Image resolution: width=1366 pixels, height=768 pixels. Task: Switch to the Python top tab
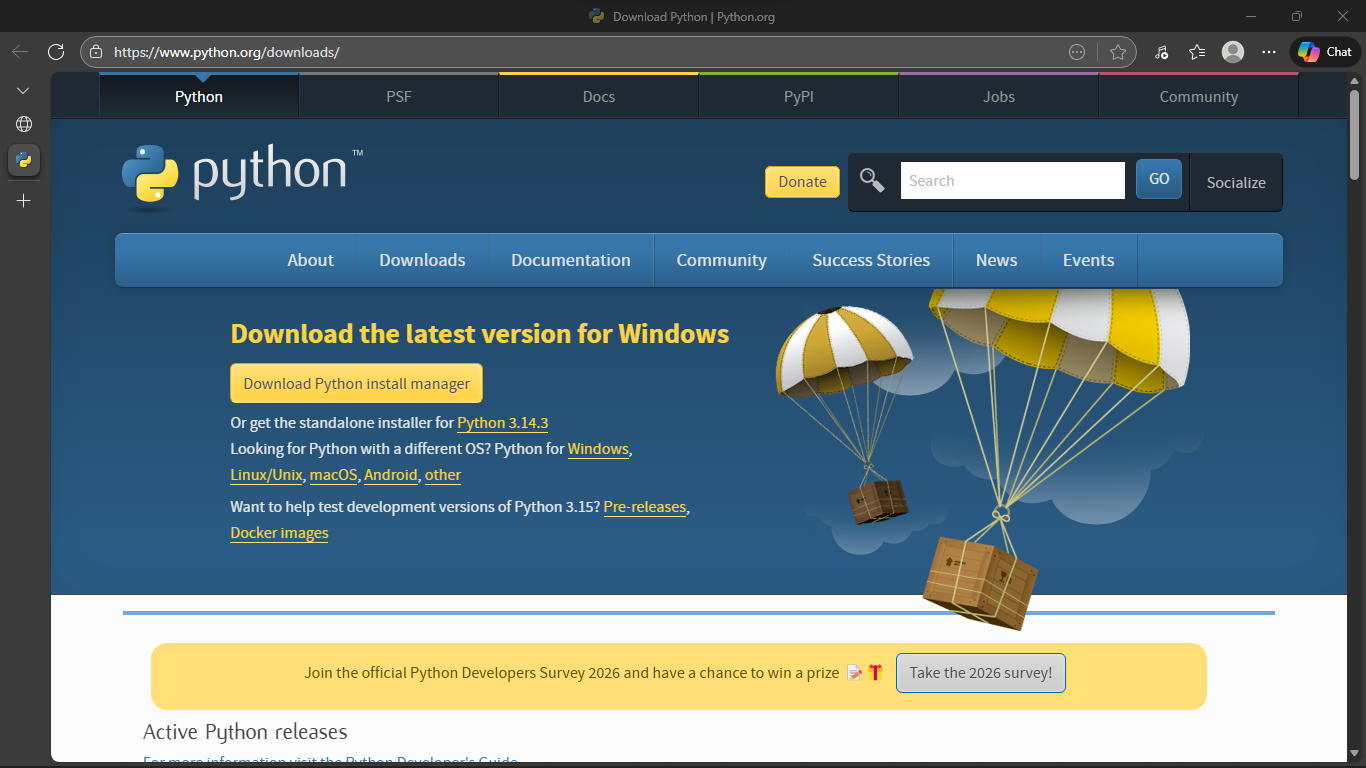point(199,96)
